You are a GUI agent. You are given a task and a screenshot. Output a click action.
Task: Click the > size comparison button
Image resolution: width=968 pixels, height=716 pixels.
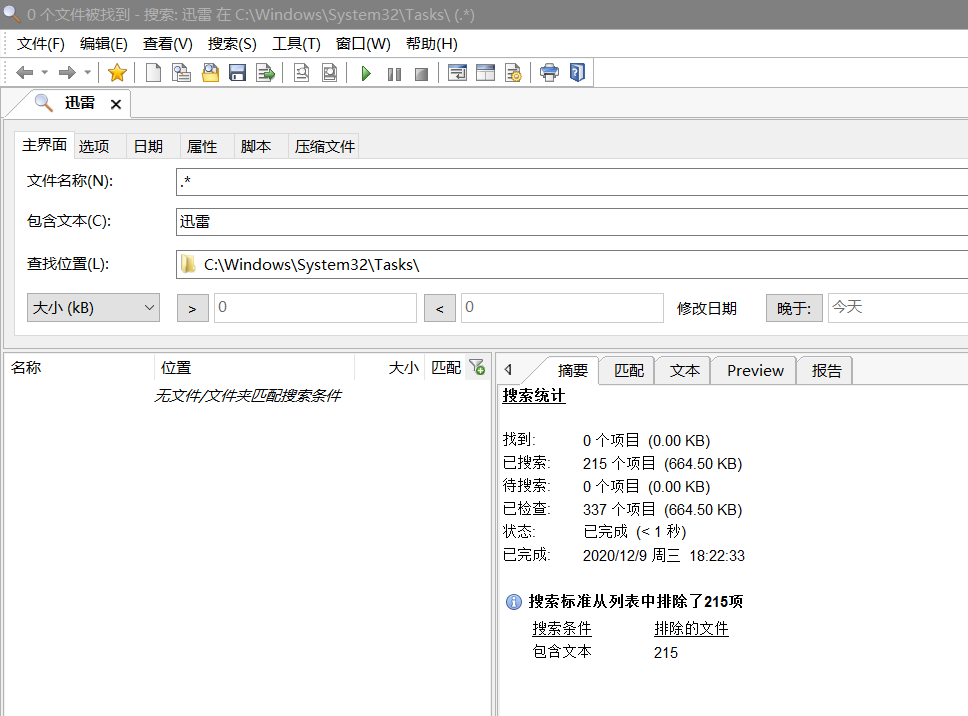192,307
